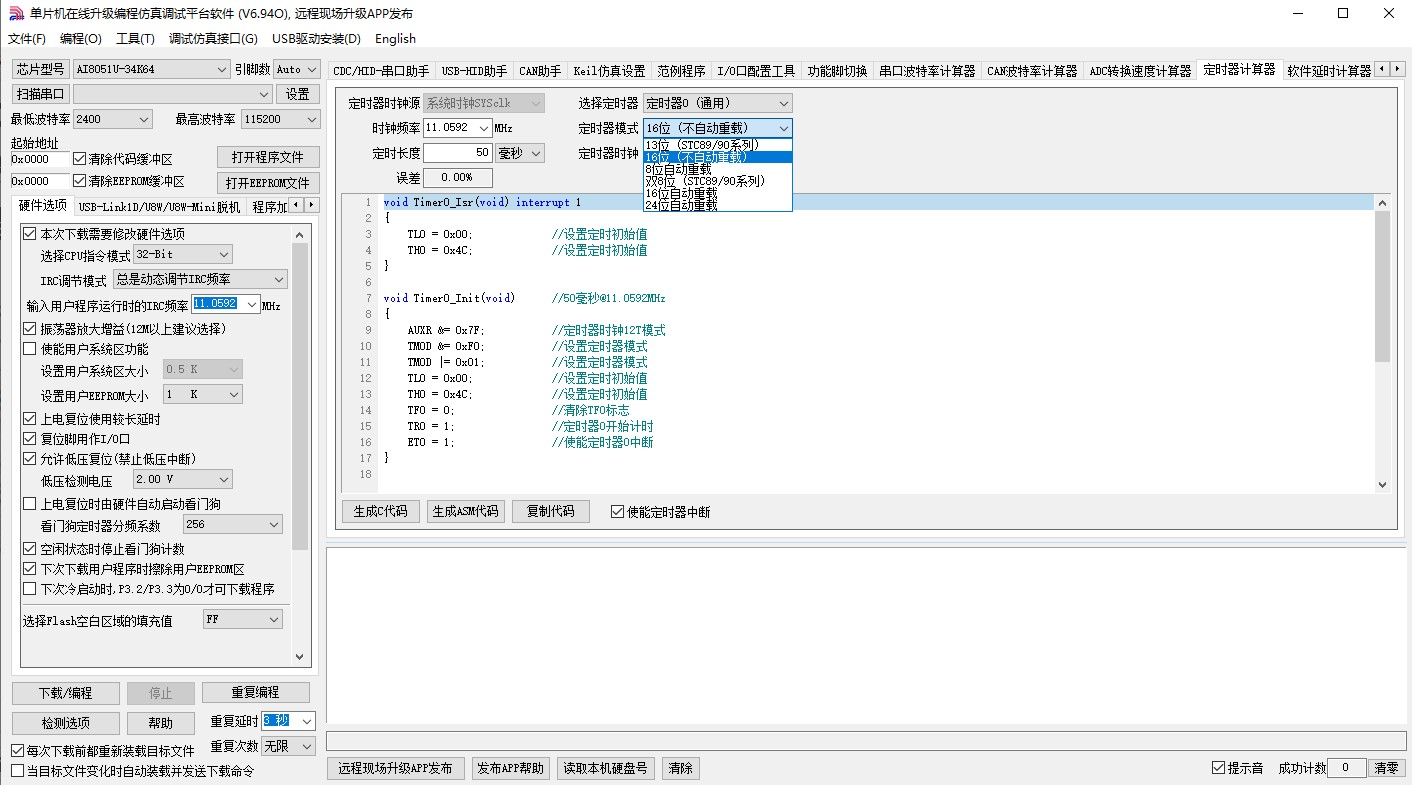Enable '上电复位时由硬件自动启动看门狗' checkbox
This screenshot has width=1412, height=785.
pos(29,504)
